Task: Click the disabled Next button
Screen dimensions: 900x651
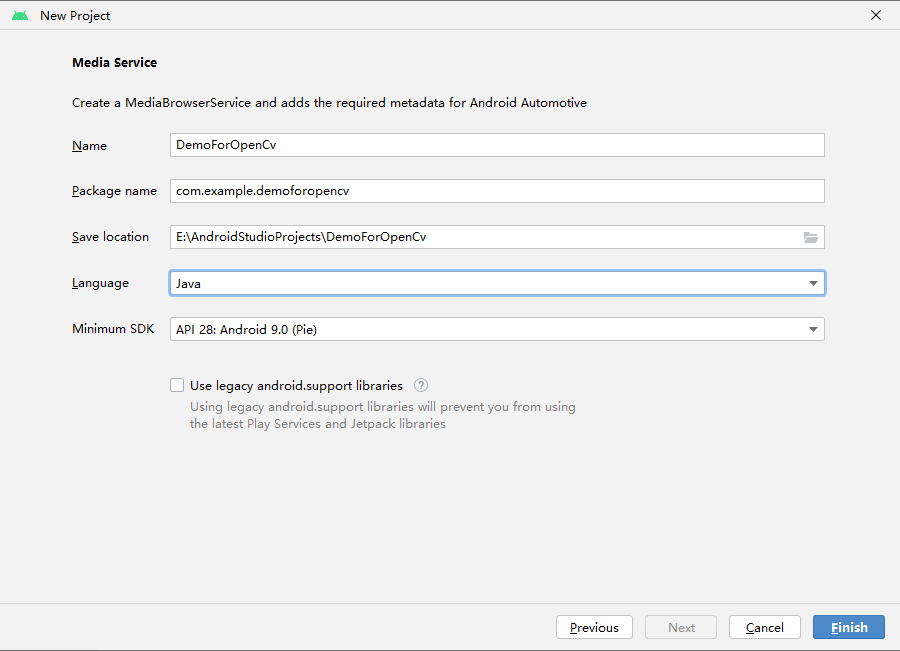Action: click(x=681, y=627)
